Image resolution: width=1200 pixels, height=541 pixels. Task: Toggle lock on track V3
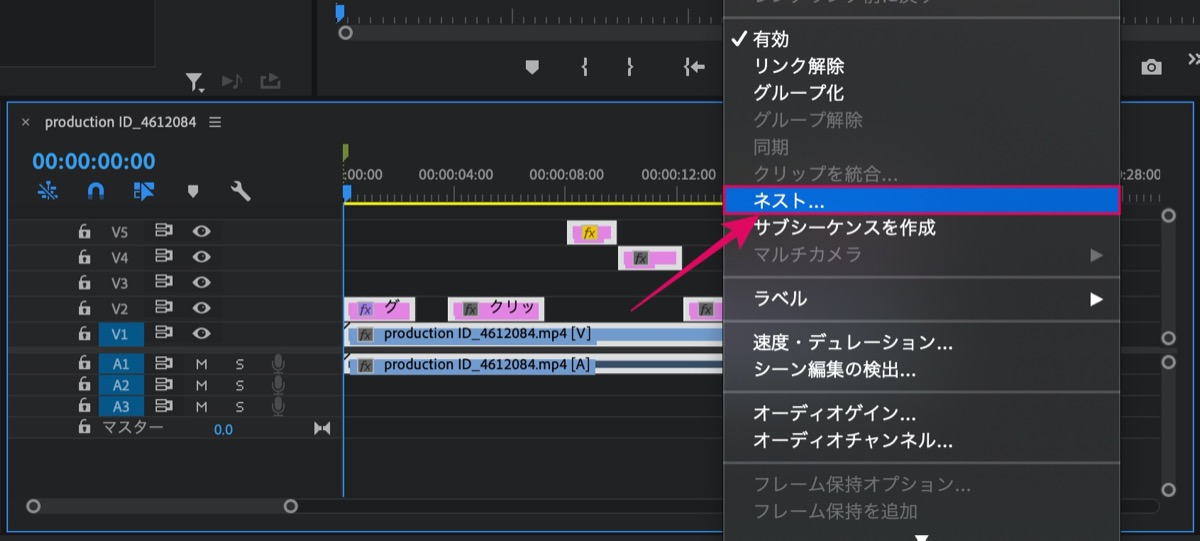tap(85, 283)
